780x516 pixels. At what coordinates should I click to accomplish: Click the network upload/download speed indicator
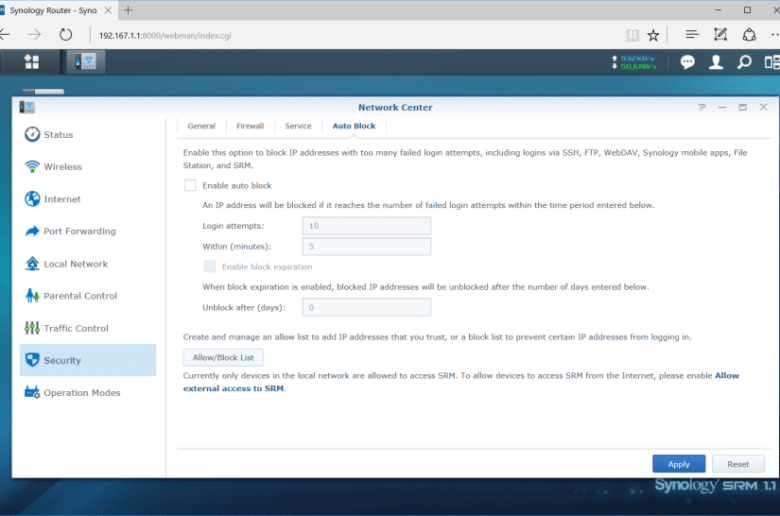point(634,62)
